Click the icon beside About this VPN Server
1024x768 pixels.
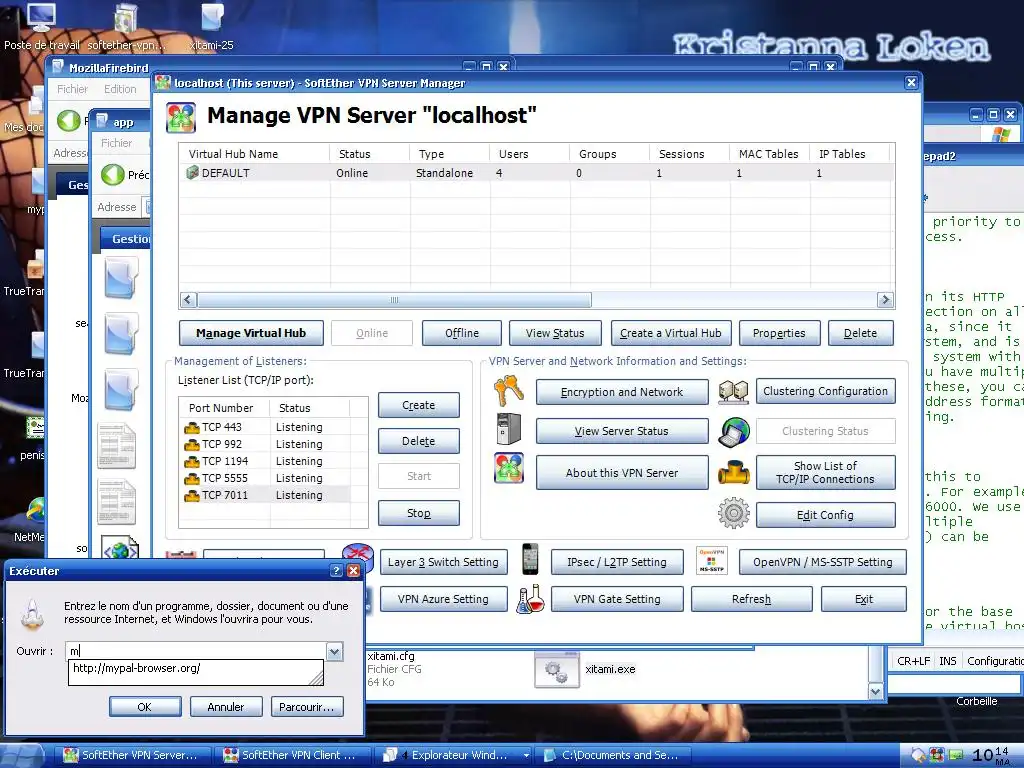coord(509,468)
